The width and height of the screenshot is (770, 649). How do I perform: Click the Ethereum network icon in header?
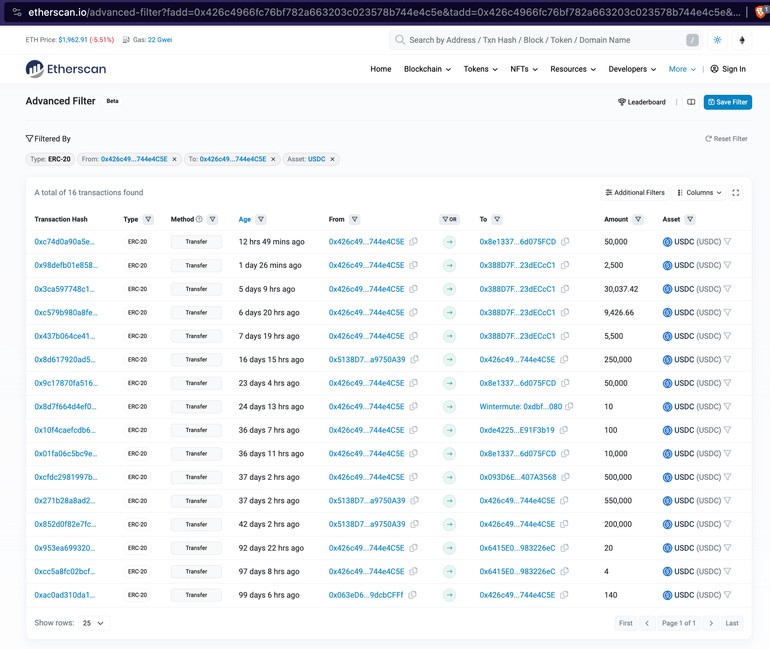742,40
